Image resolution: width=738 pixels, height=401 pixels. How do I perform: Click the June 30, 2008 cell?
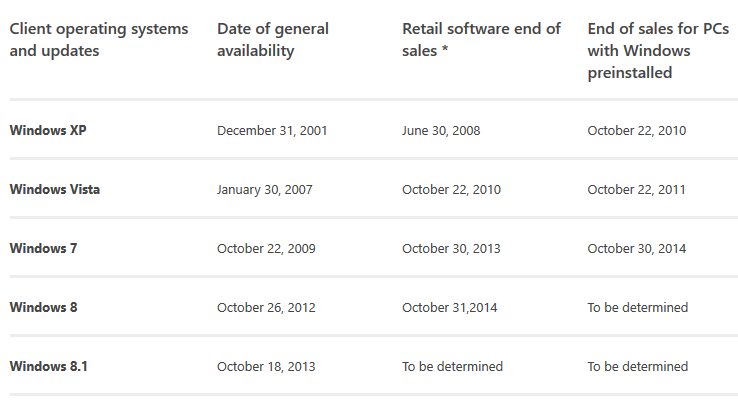[441, 130]
